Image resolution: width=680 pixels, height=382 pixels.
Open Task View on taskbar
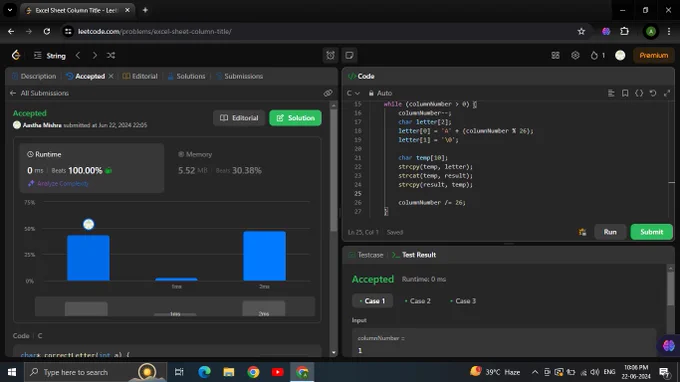click(x=179, y=372)
